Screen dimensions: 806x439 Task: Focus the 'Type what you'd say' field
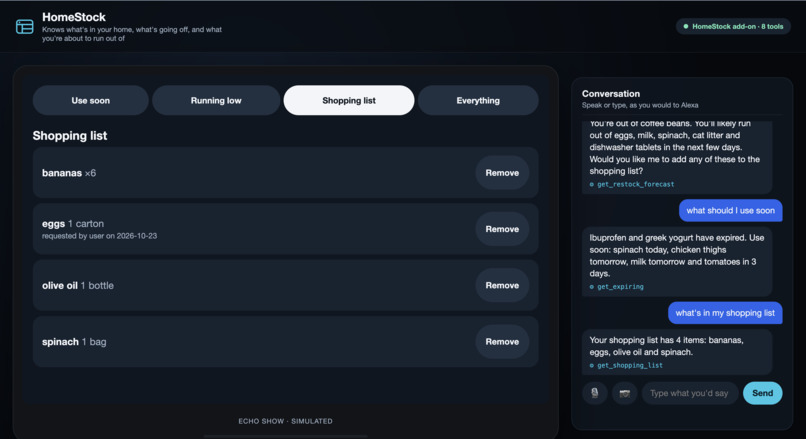(689, 393)
